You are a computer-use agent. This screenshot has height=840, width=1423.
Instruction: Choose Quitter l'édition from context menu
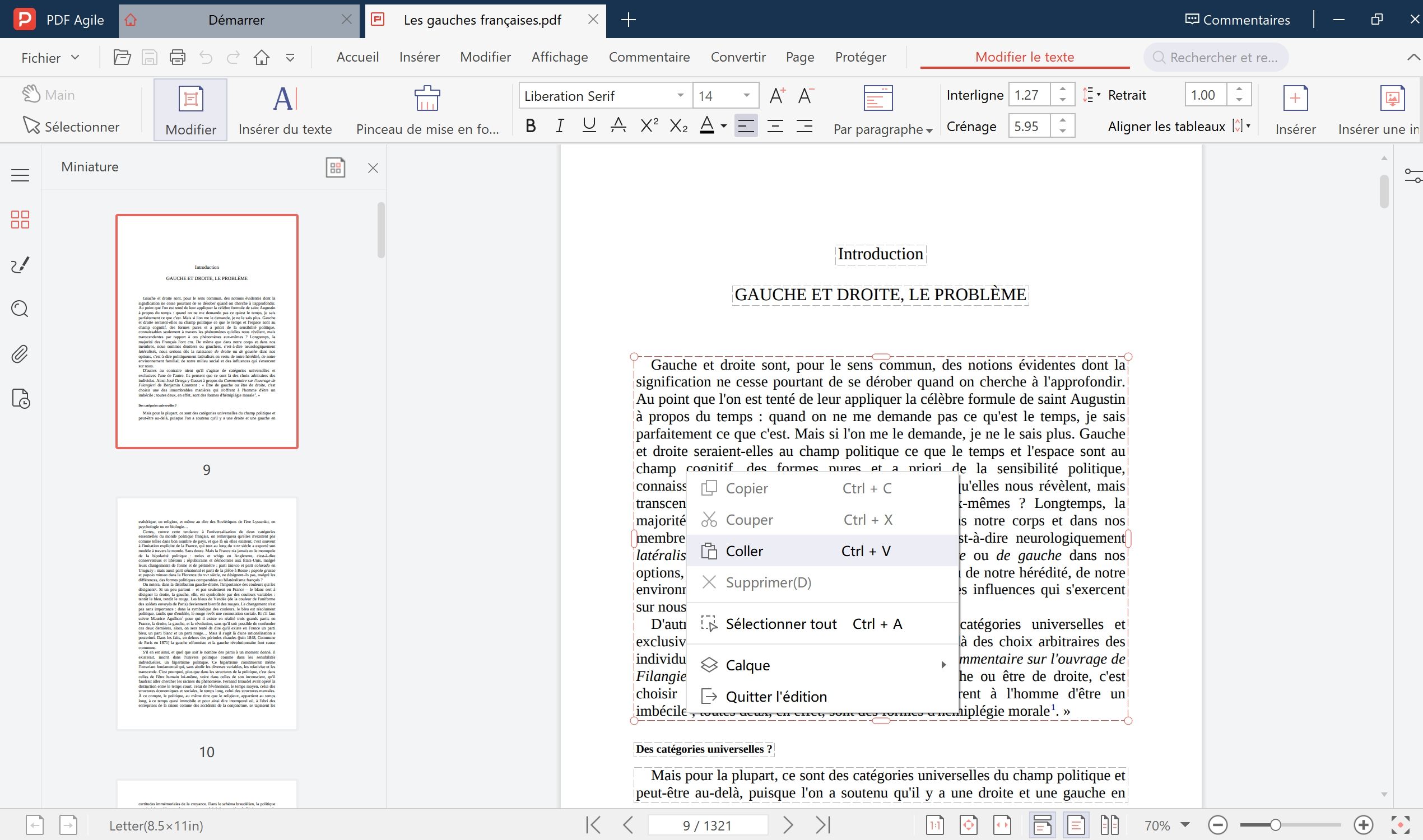[822, 696]
